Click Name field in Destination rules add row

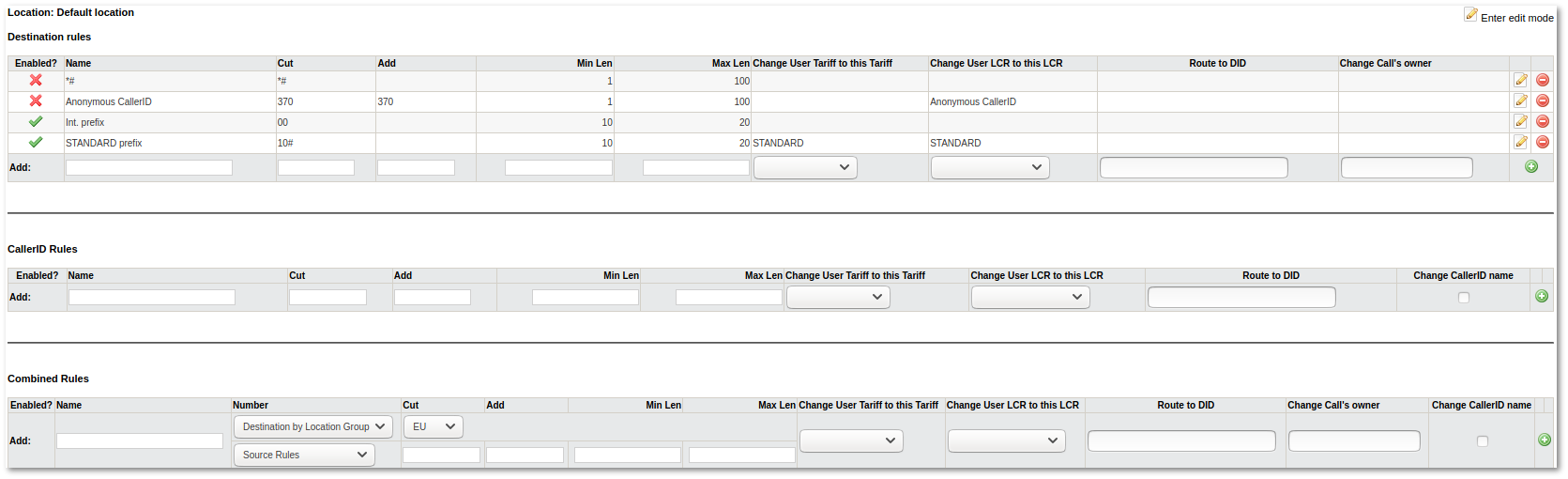149,168
